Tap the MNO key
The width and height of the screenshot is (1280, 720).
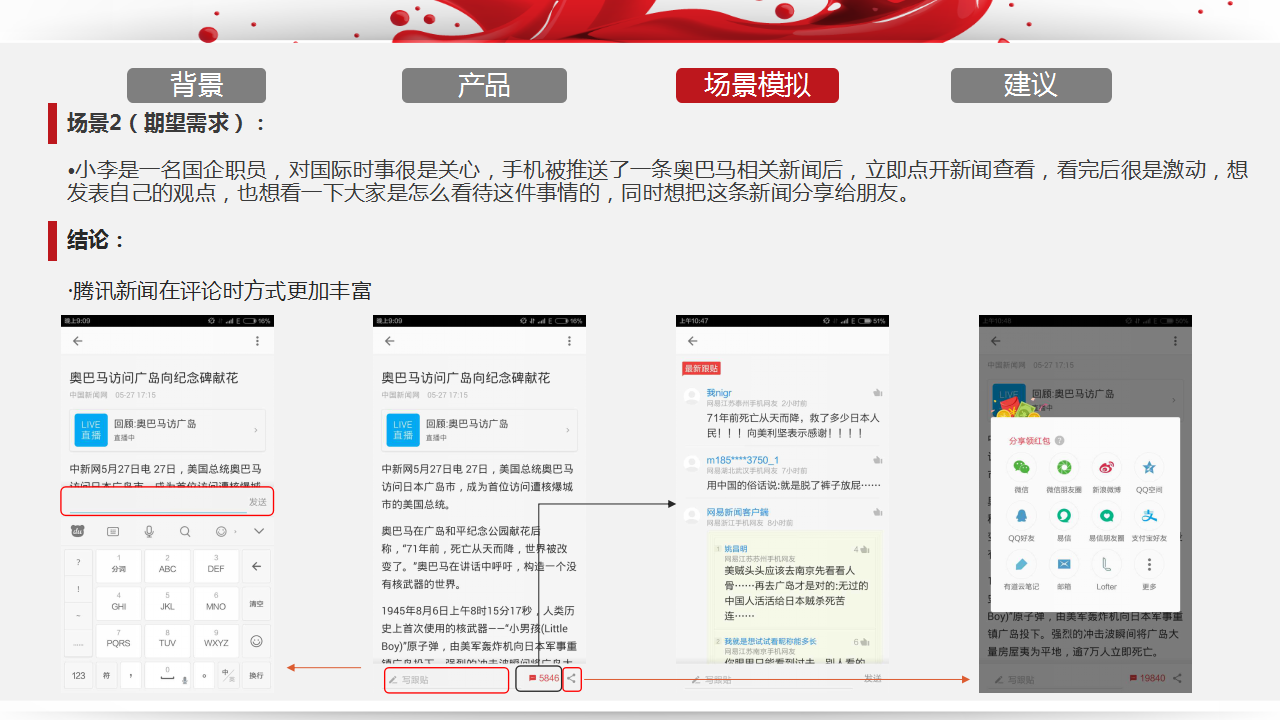pos(216,604)
